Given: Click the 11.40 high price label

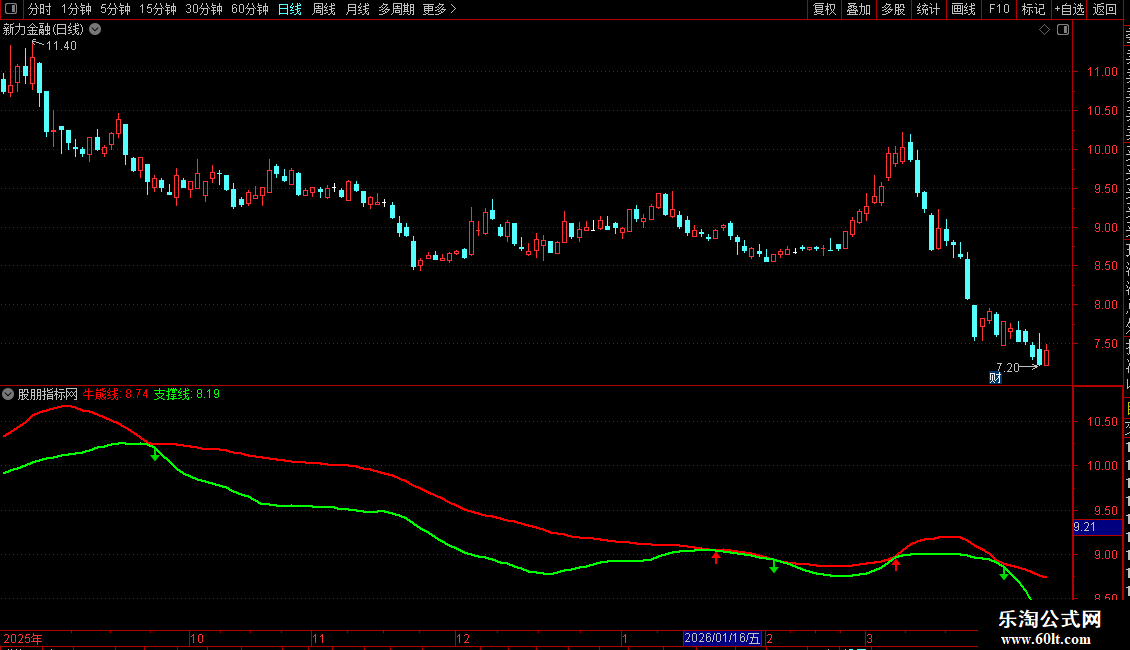Looking at the screenshot, I should tap(61, 46).
